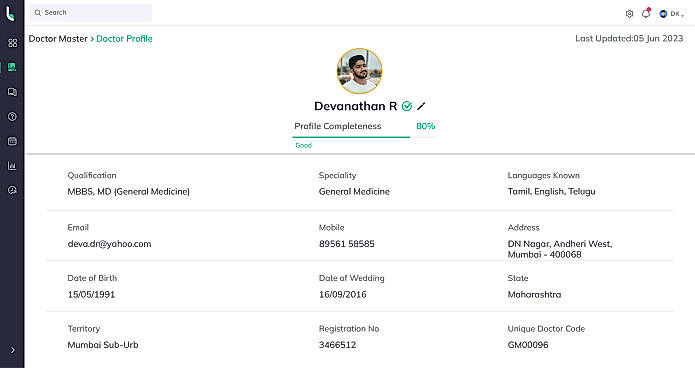Click doctor code 'GM00096'

tap(528, 345)
